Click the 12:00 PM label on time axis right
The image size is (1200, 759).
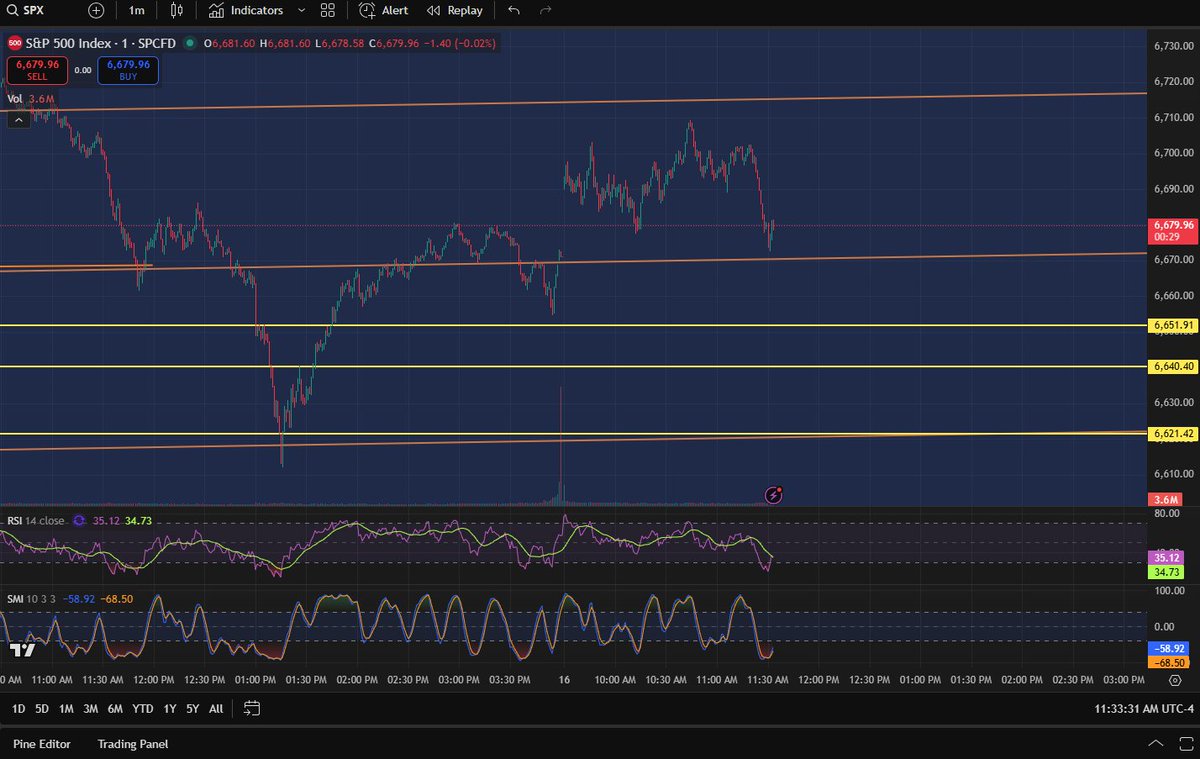[x=818, y=680]
